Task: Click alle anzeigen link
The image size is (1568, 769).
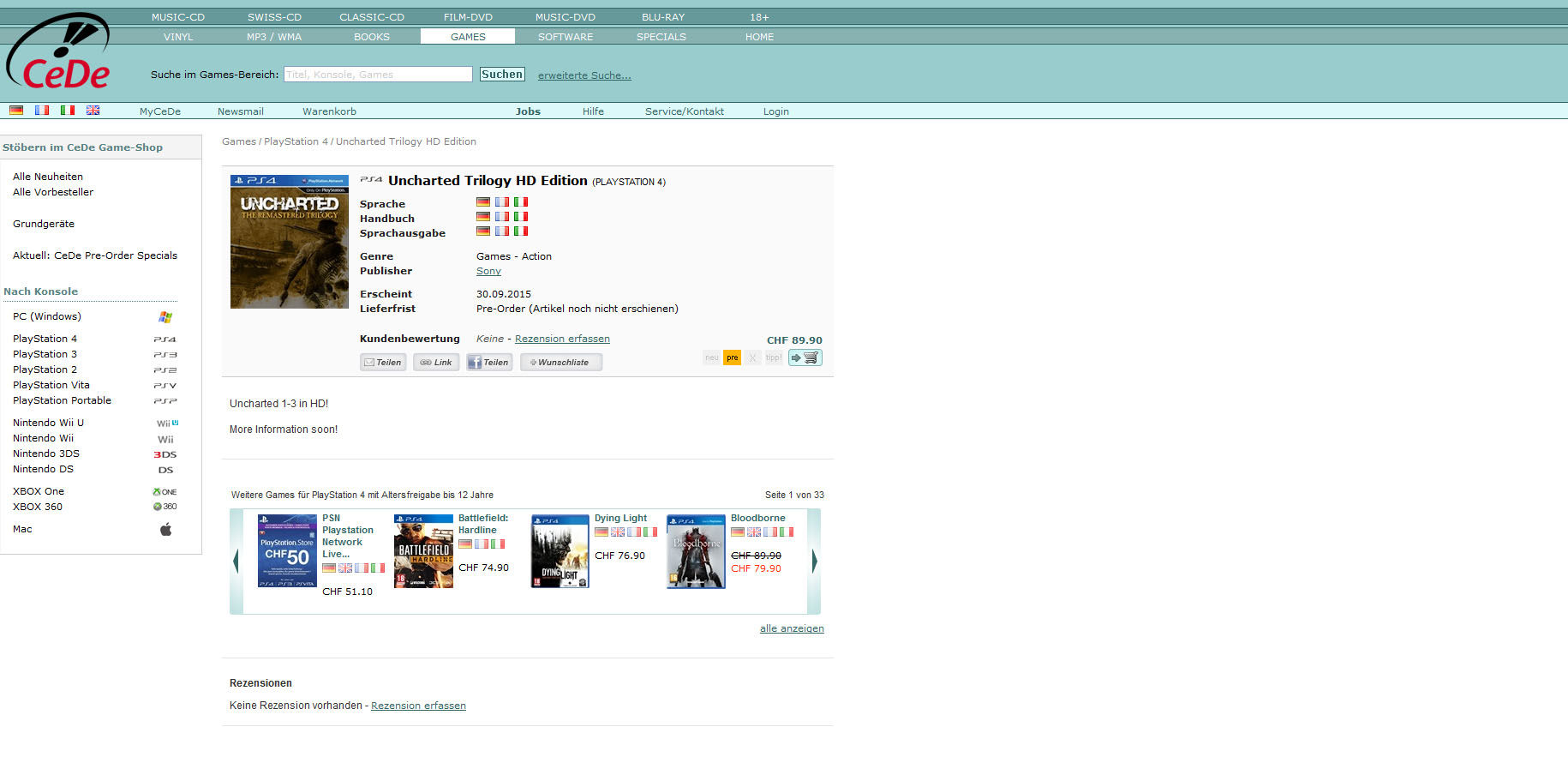Action: [792, 628]
